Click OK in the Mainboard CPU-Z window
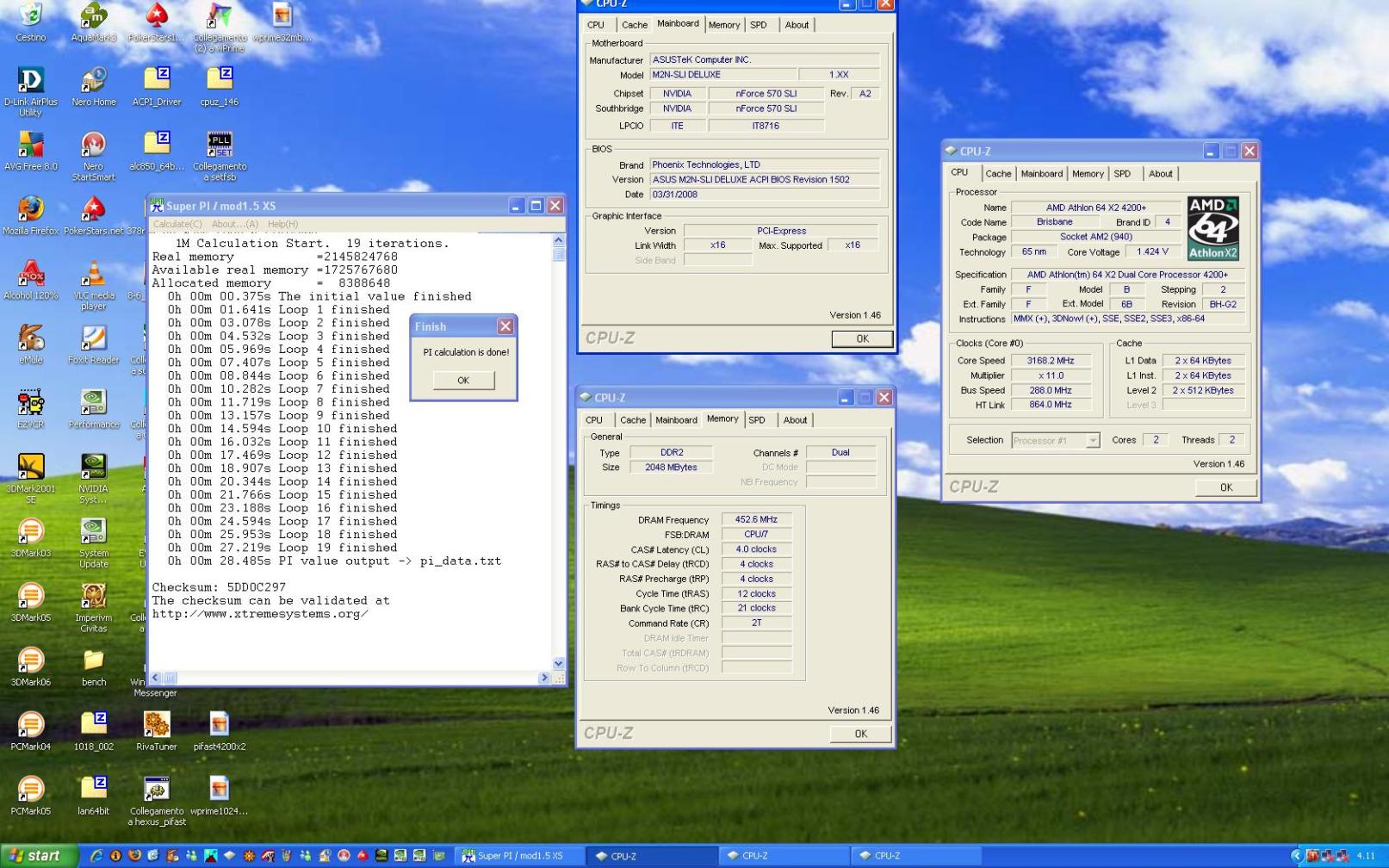1389x868 pixels. click(862, 338)
